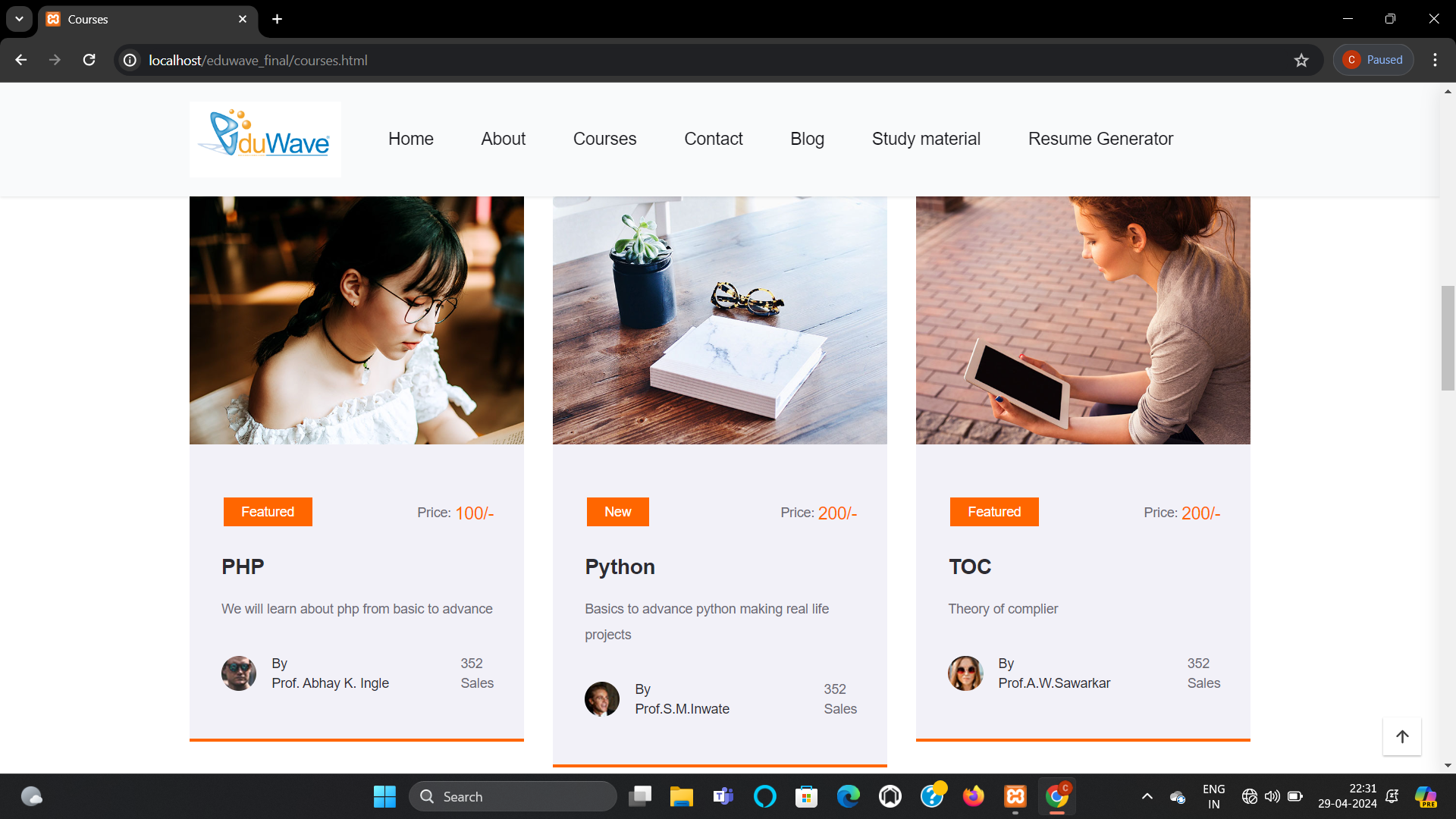1456x819 pixels.
Task: Open File Explorer from taskbar
Action: 681,796
